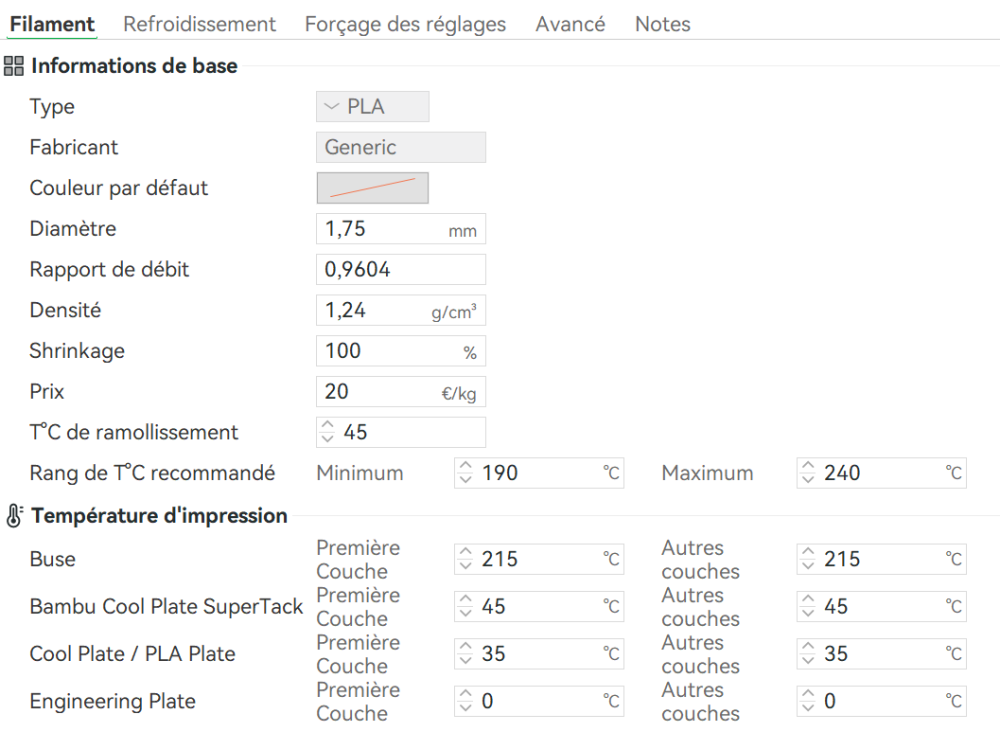1000x732 pixels.
Task: Open the Type PLA dropdown
Action: tap(372, 107)
